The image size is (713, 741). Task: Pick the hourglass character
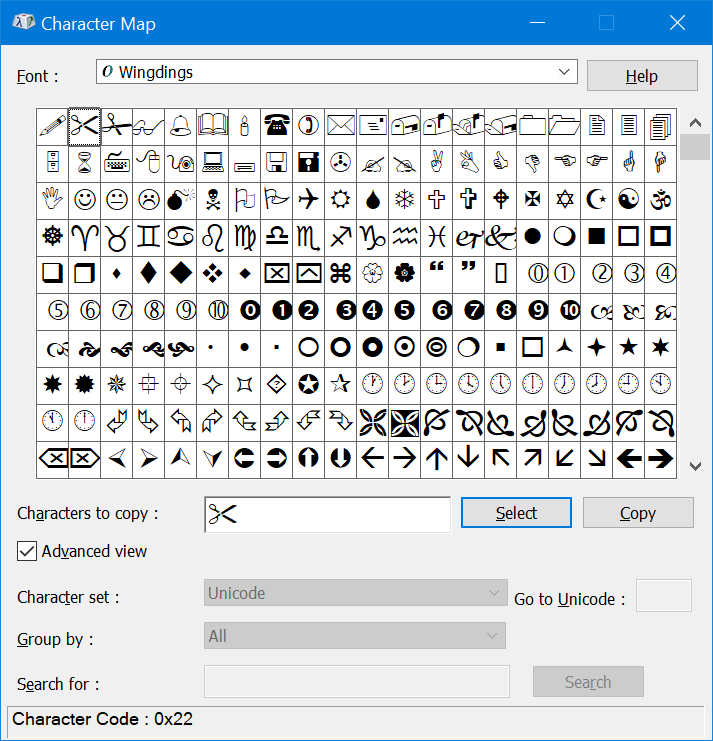click(84, 162)
